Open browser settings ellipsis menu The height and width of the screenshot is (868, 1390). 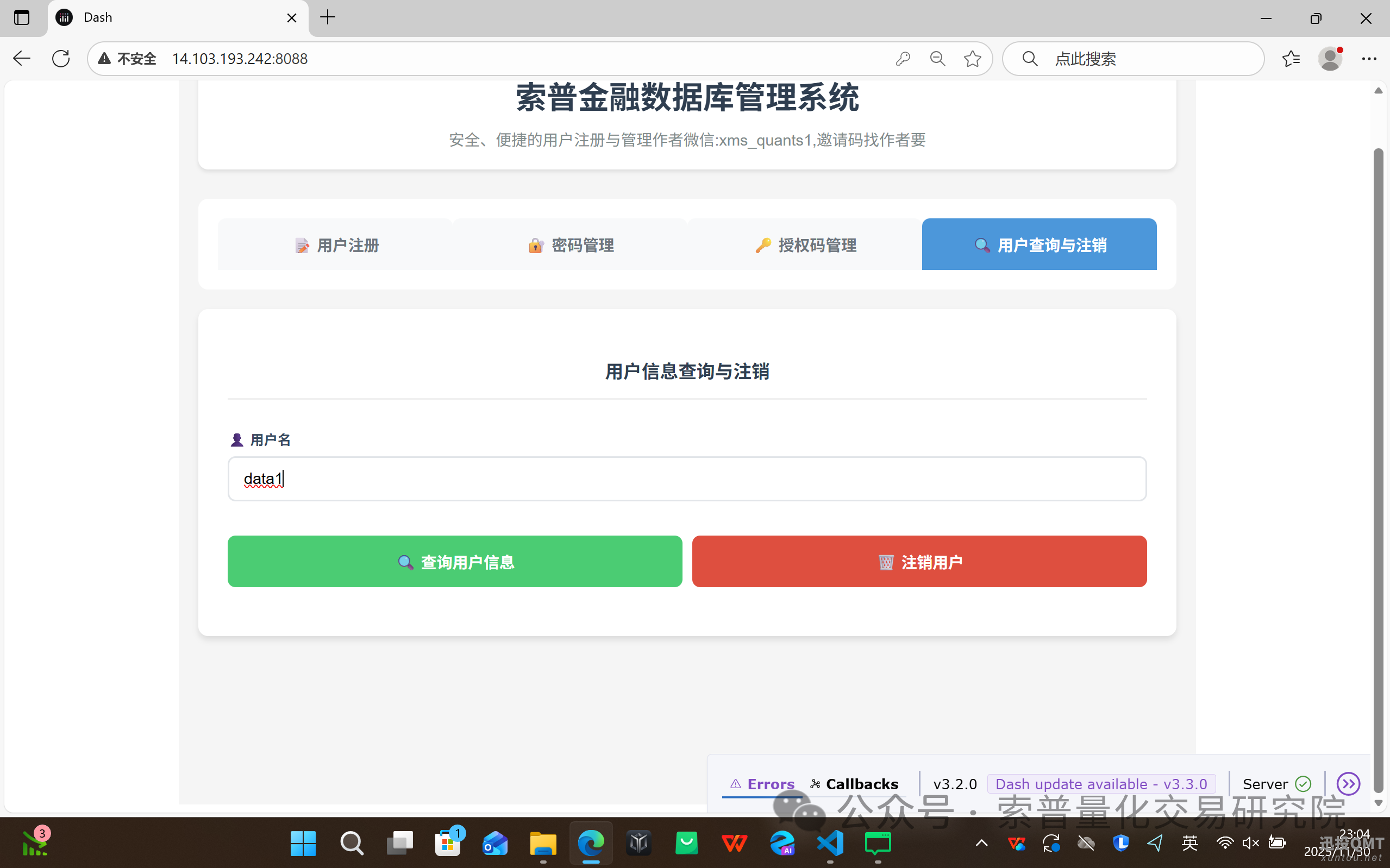1369,59
